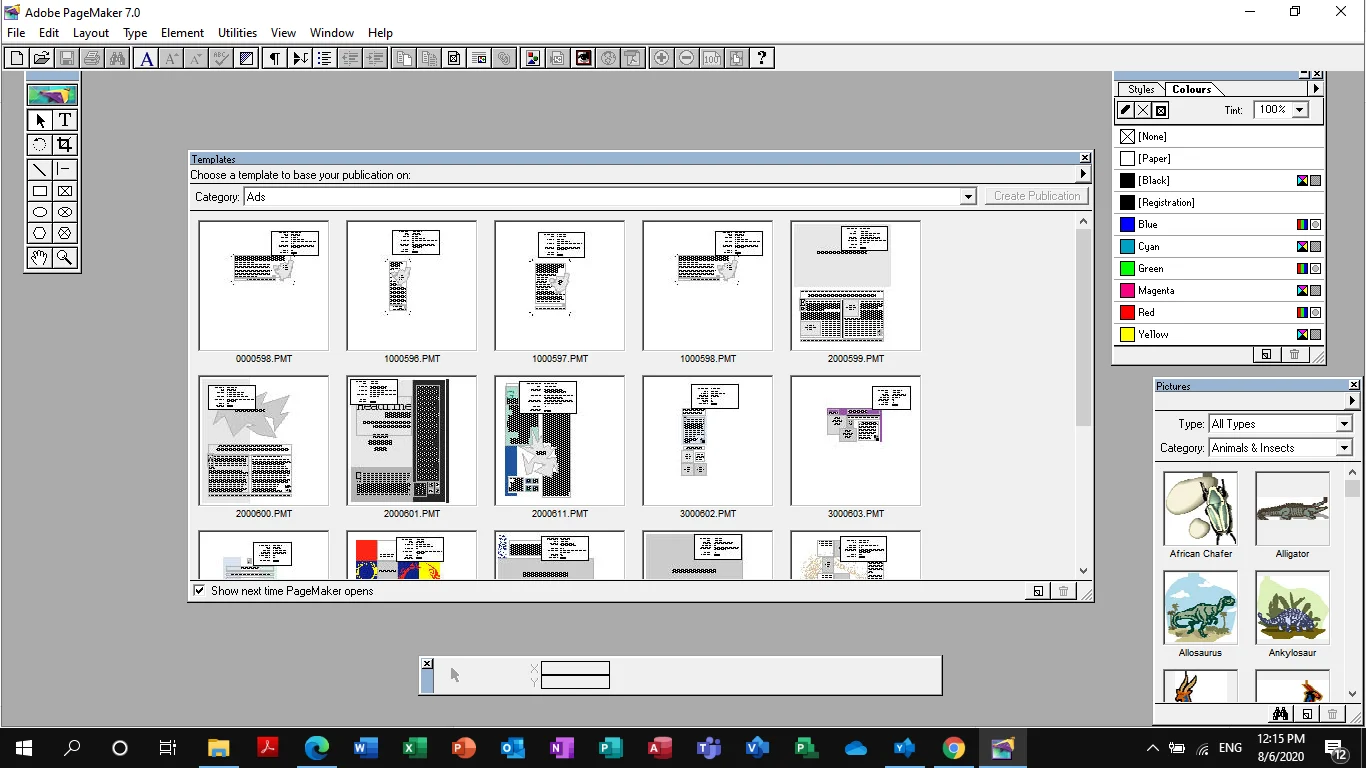Open the Category dropdown showing Ads
The image size is (1366, 768).
(966, 196)
